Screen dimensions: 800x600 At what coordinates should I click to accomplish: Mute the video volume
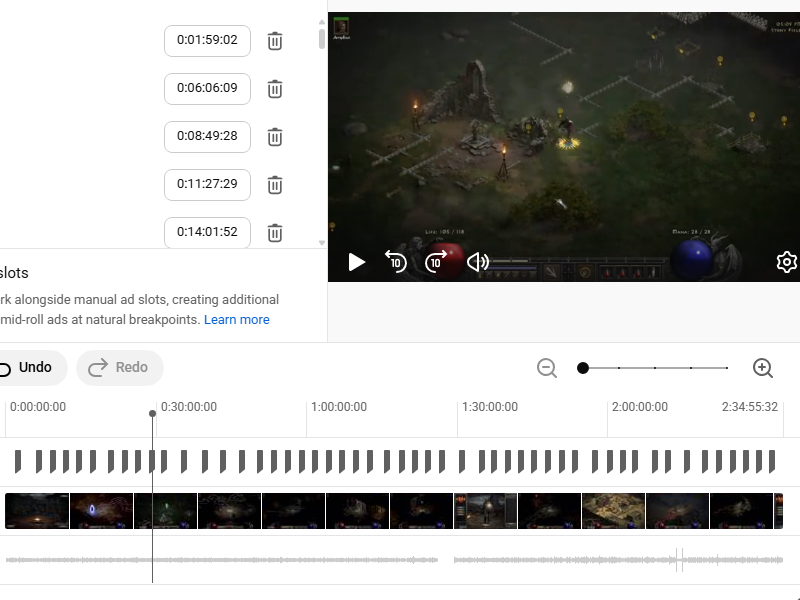click(x=478, y=262)
